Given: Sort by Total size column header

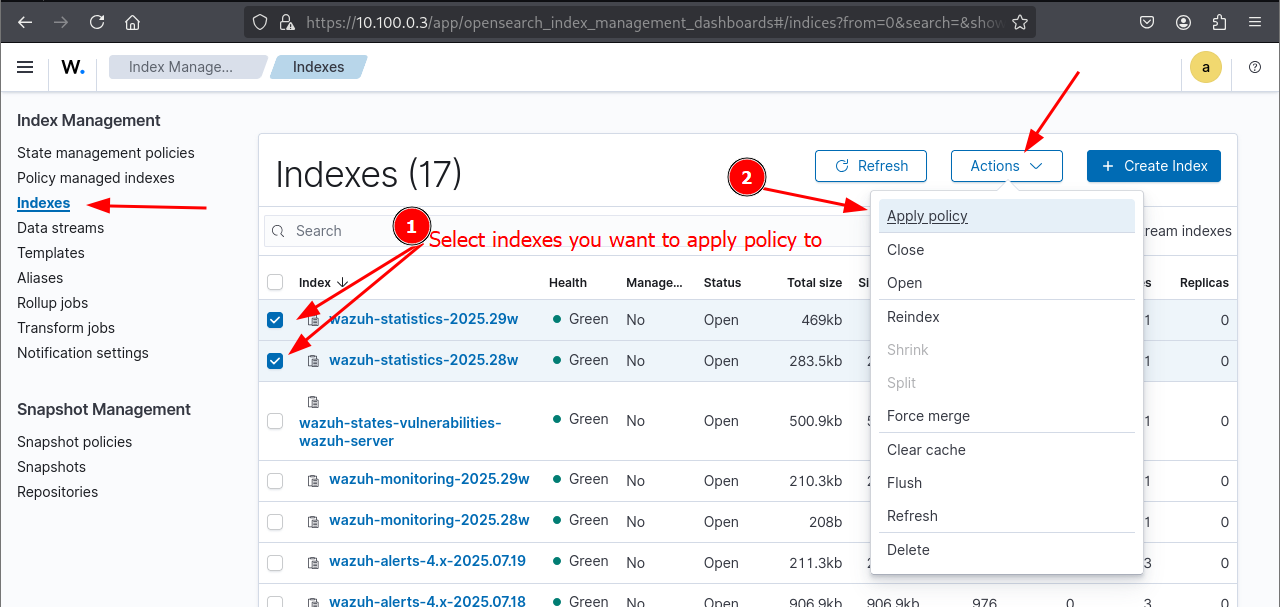Looking at the screenshot, I should click(x=814, y=283).
